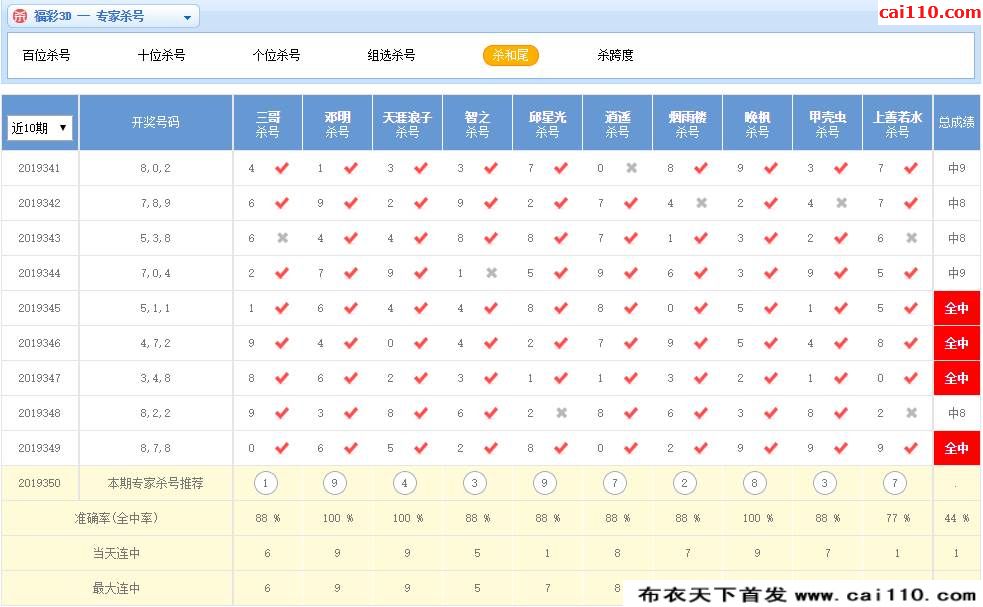Click the red check for 邓明 in row 2019345
The width and height of the screenshot is (983, 607).
coord(351,308)
